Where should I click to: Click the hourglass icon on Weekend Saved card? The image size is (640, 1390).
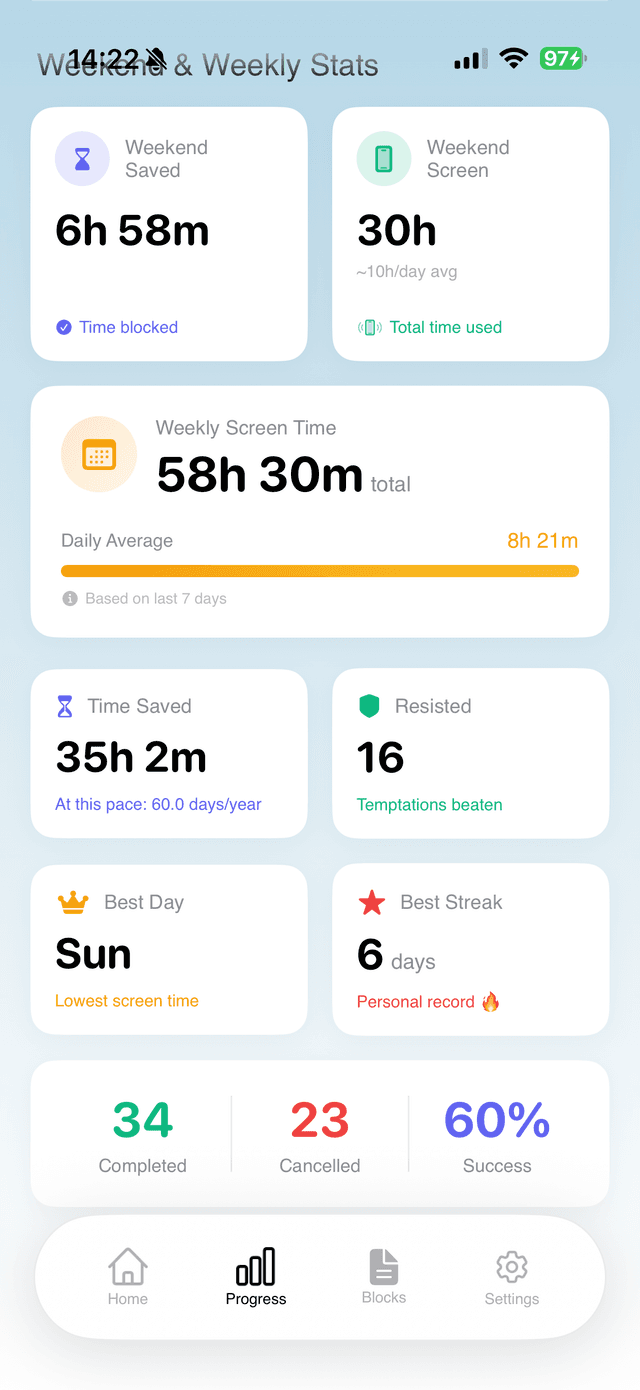(x=83, y=158)
